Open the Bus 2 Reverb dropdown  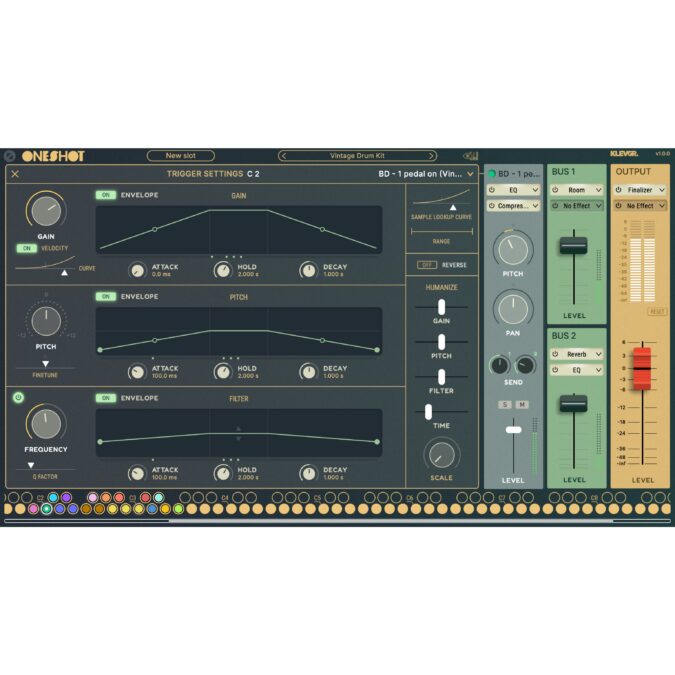pos(598,354)
